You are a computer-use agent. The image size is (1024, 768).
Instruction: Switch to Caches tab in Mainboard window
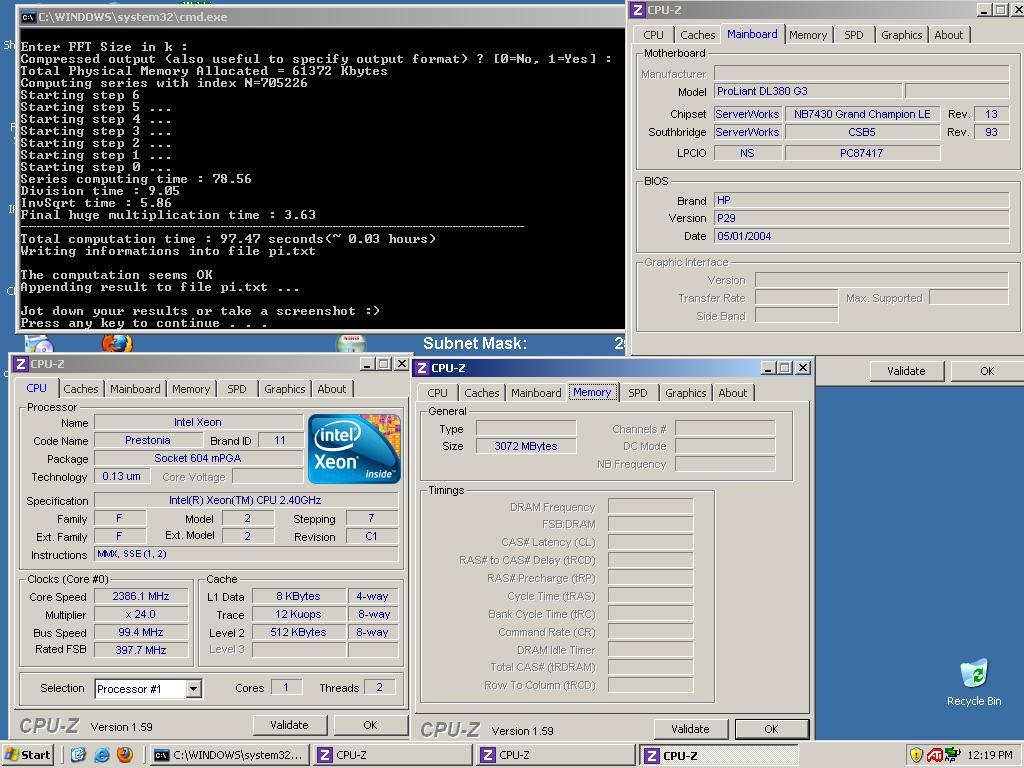click(x=697, y=35)
